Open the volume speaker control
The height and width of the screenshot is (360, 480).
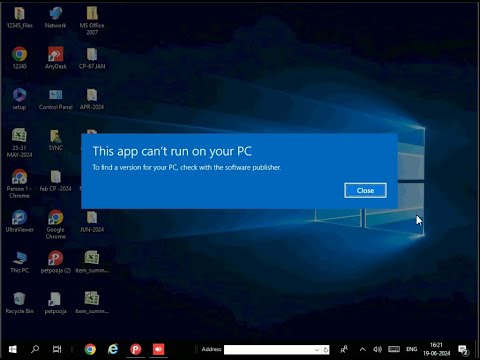tap(377, 349)
